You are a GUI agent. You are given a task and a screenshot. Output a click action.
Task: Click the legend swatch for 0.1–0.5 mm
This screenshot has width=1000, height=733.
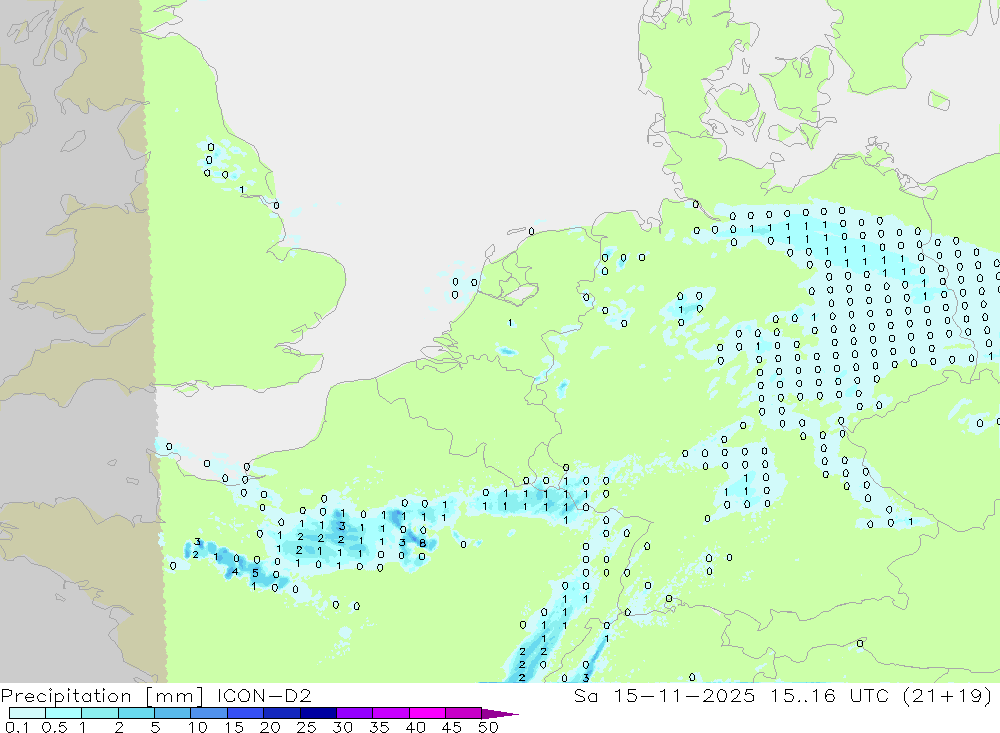pyautogui.click(x=27, y=713)
